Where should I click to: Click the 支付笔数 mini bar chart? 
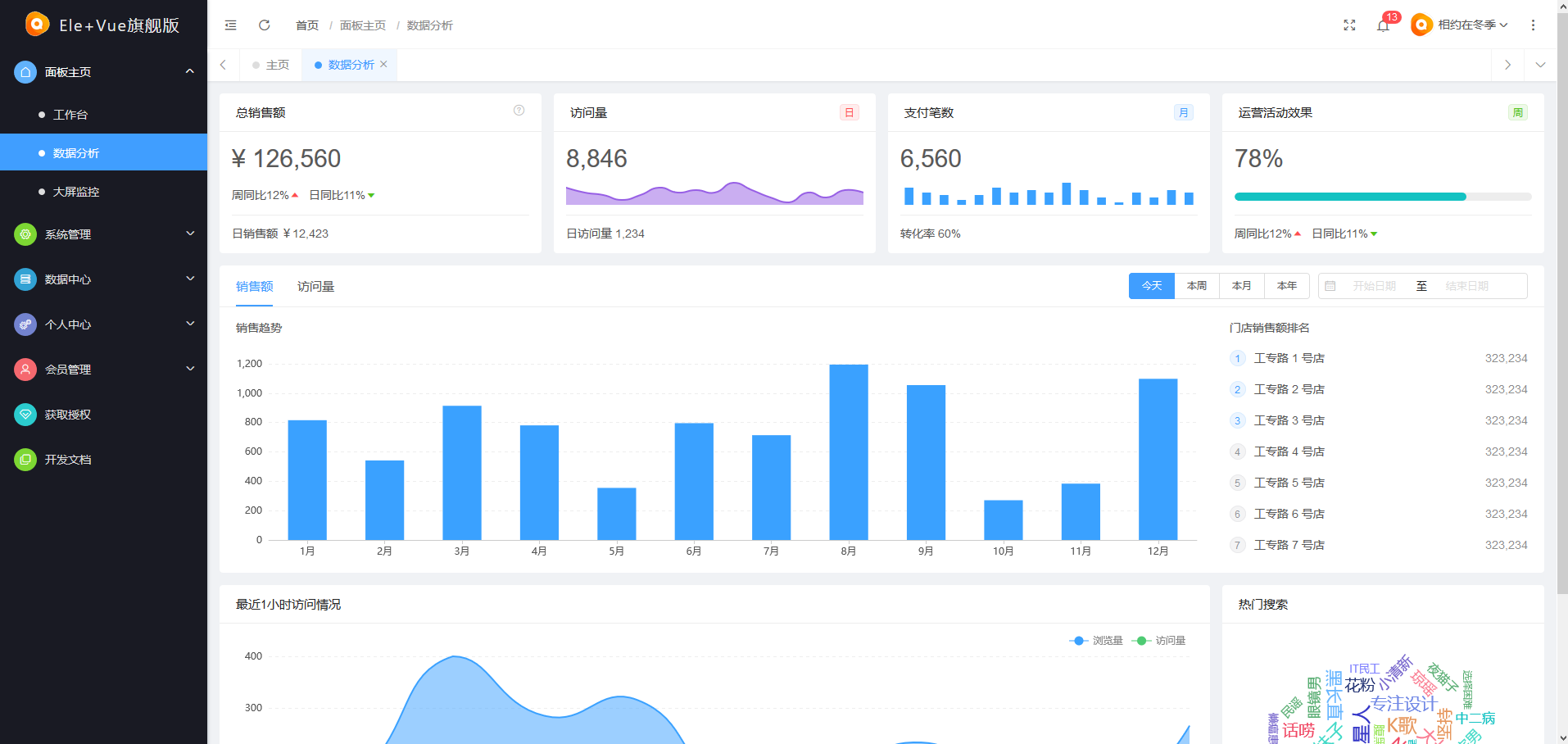[1049, 193]
